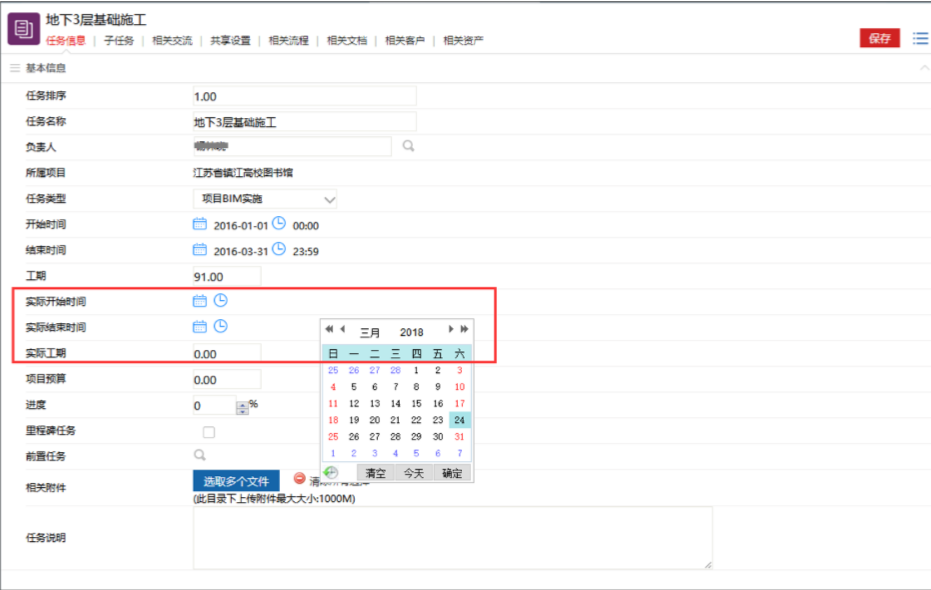The height and width of the screenshot is (590, 931).
Task: Go to previous year in calendar popup
Action: (329, 329)
